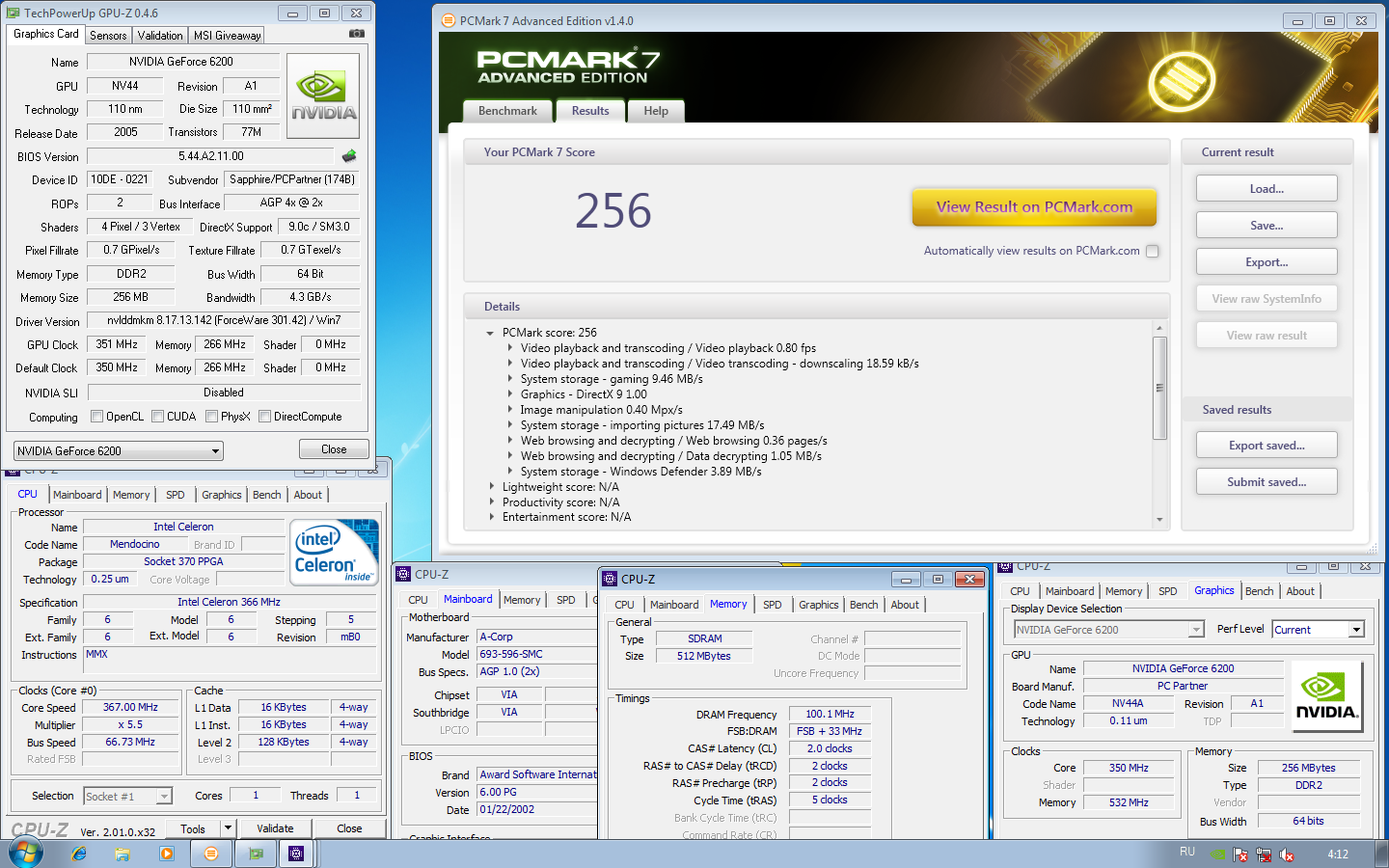Image resolution: width=1389 pixels, height=868 pixels.
Task: Open the CPU-Z Tools dropdown arrow
Action: (x=228, y=828)
